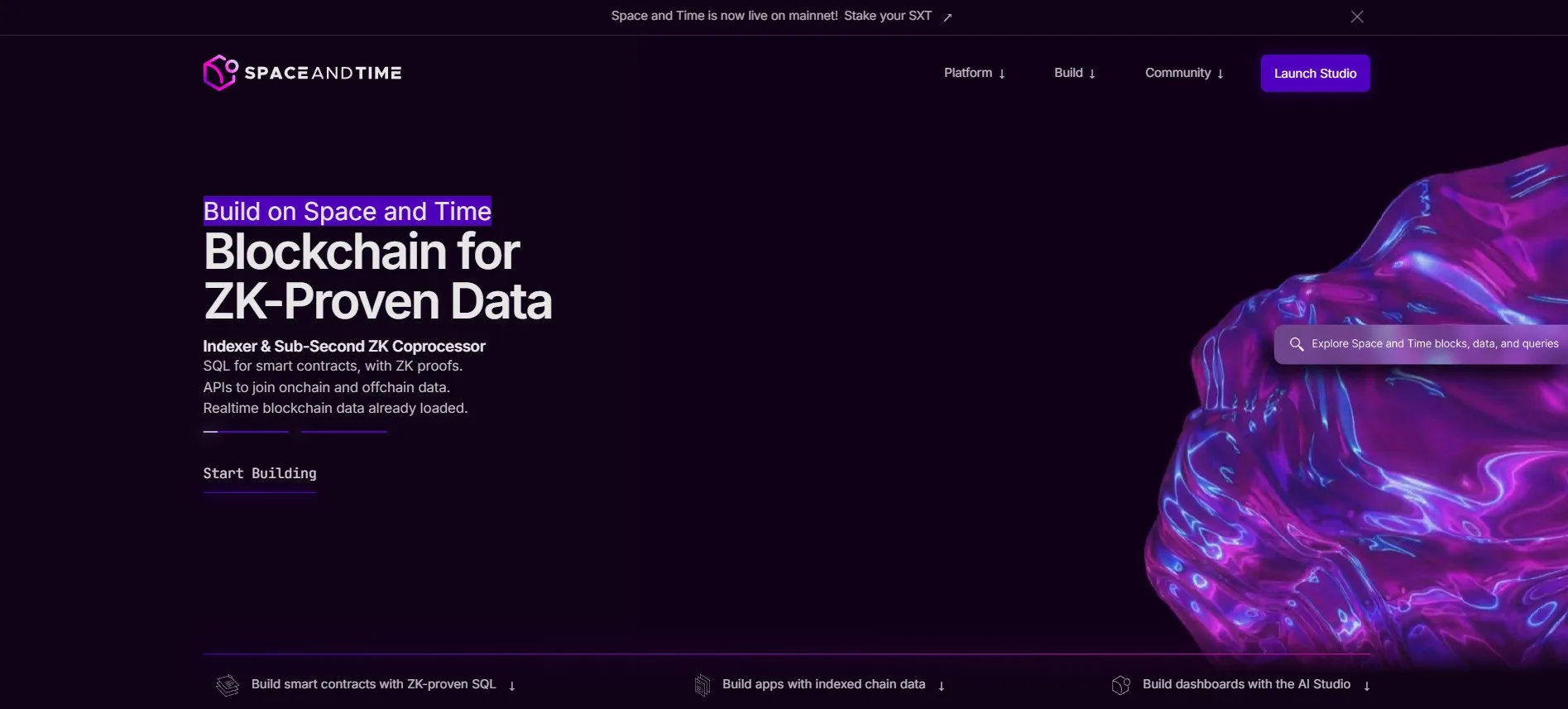Expand the Platform menu

pyautogui.click(x=975, y=73)
